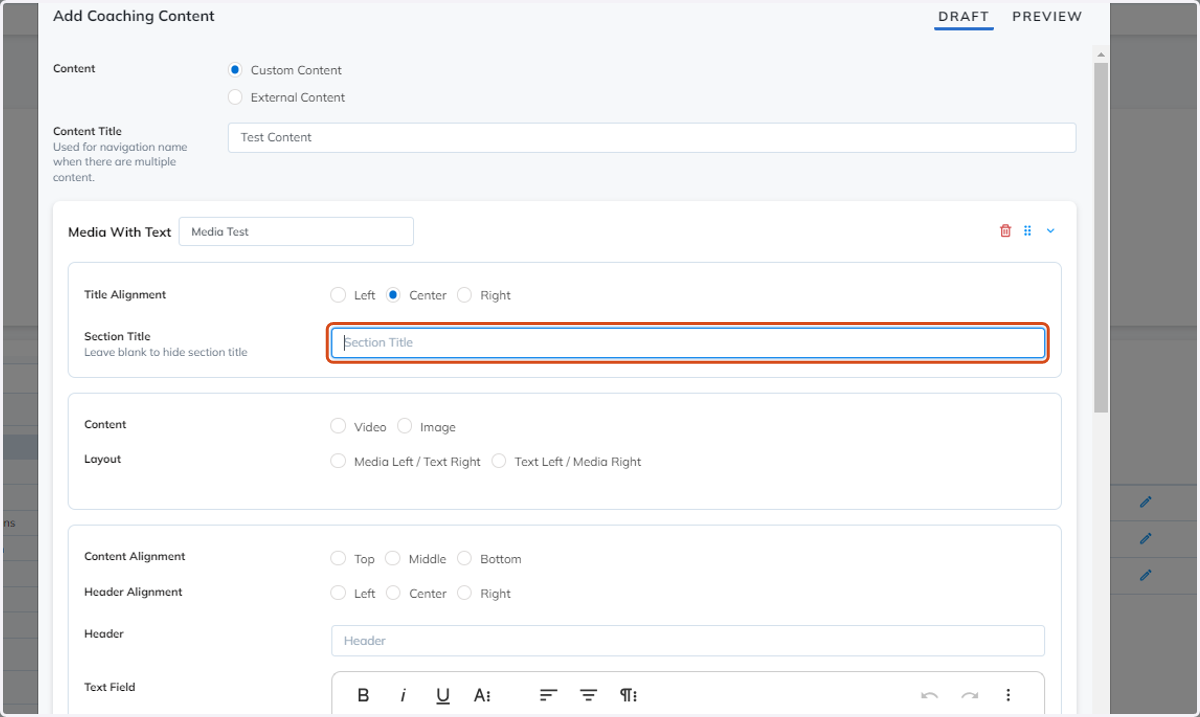Grab the drag handle dots icon for Media With Text
Image resolution: width=1200 pixels, height=717 pixels.
coord(1028,231)
